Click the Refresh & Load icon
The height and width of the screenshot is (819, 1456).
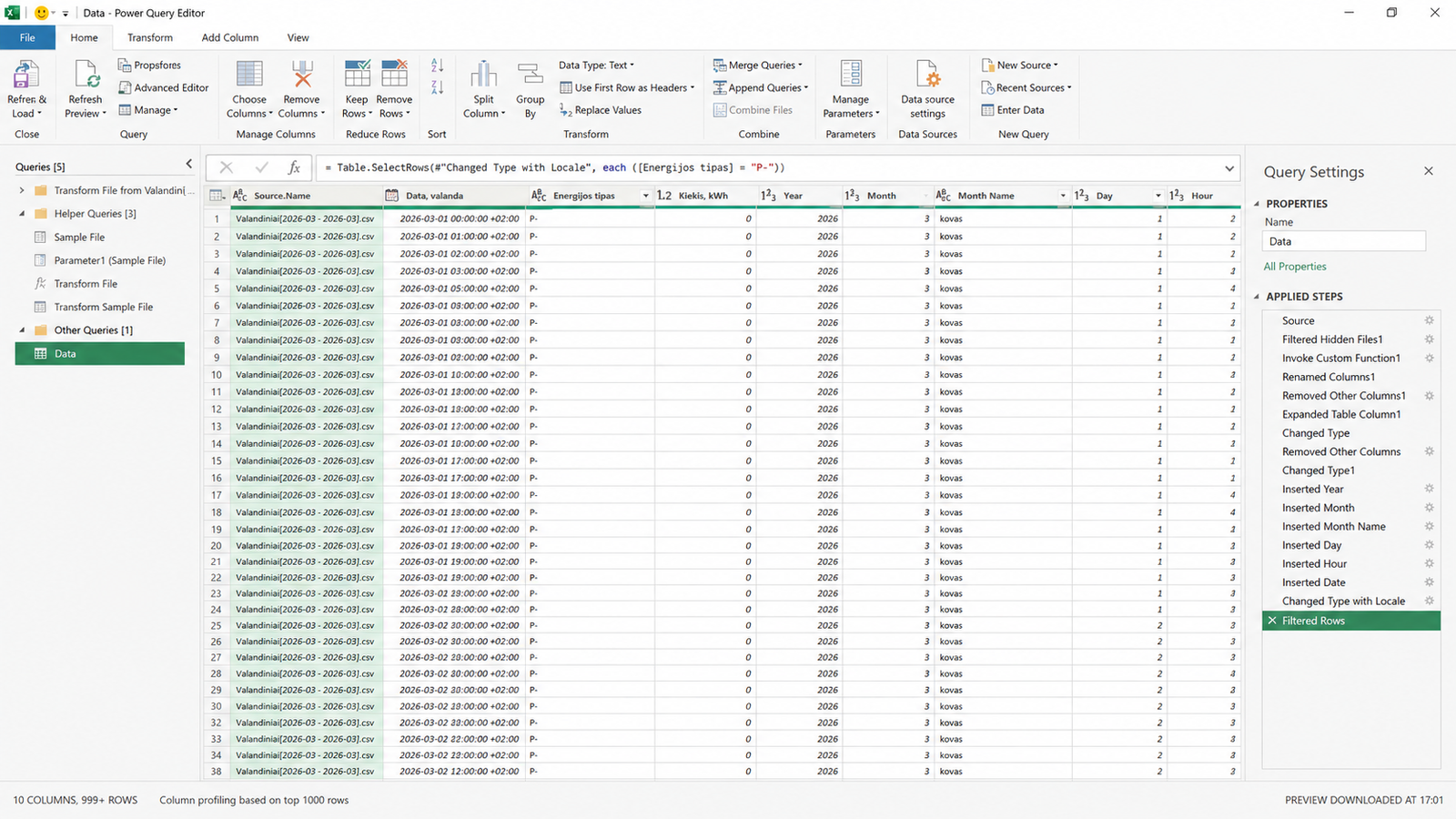26,75
